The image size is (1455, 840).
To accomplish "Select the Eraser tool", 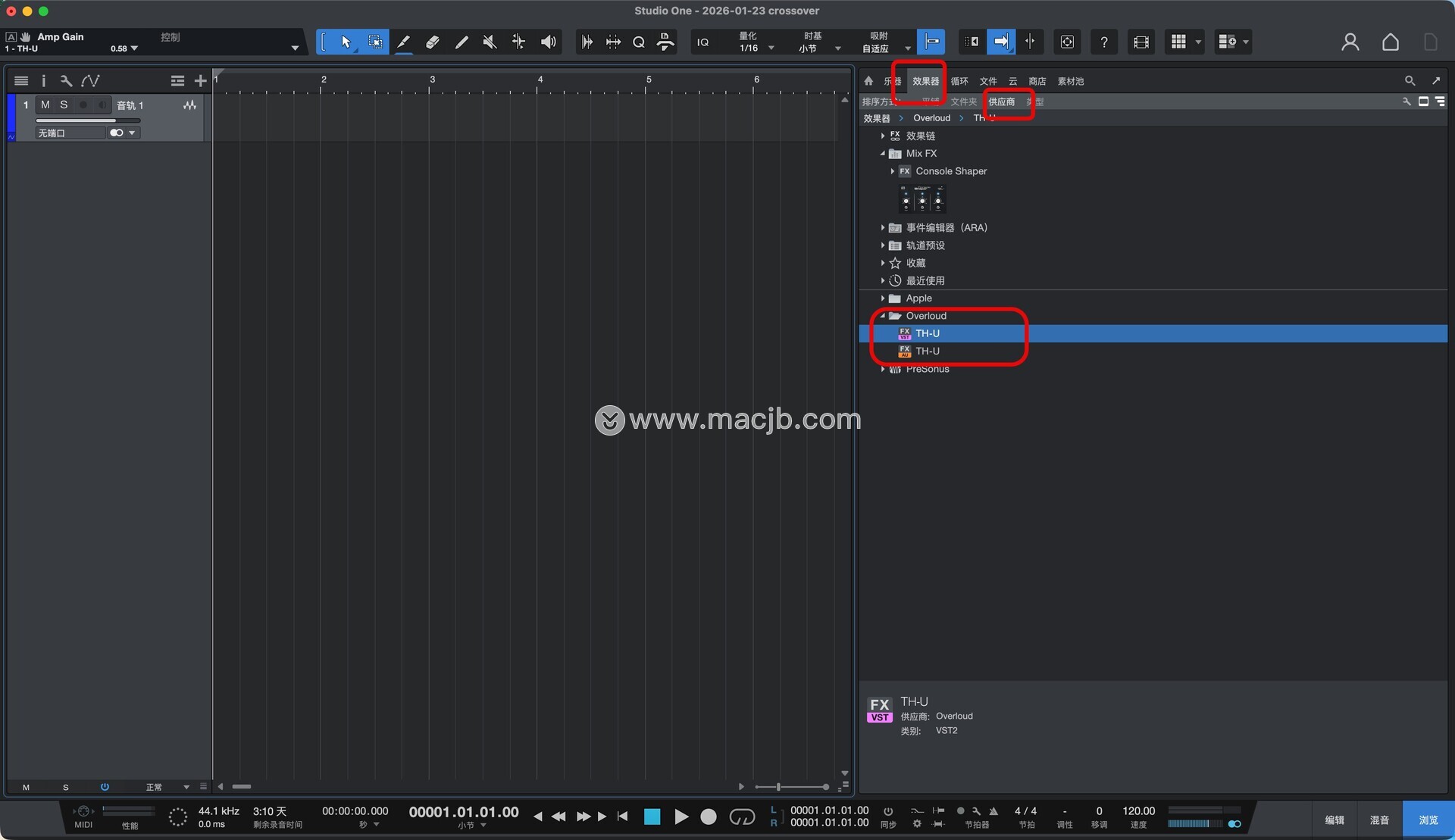I will (x=432, y=42).
